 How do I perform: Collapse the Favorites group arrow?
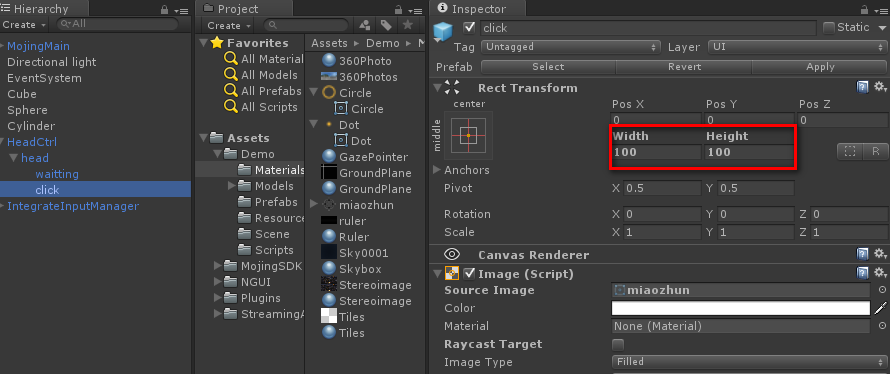point(203,43)
